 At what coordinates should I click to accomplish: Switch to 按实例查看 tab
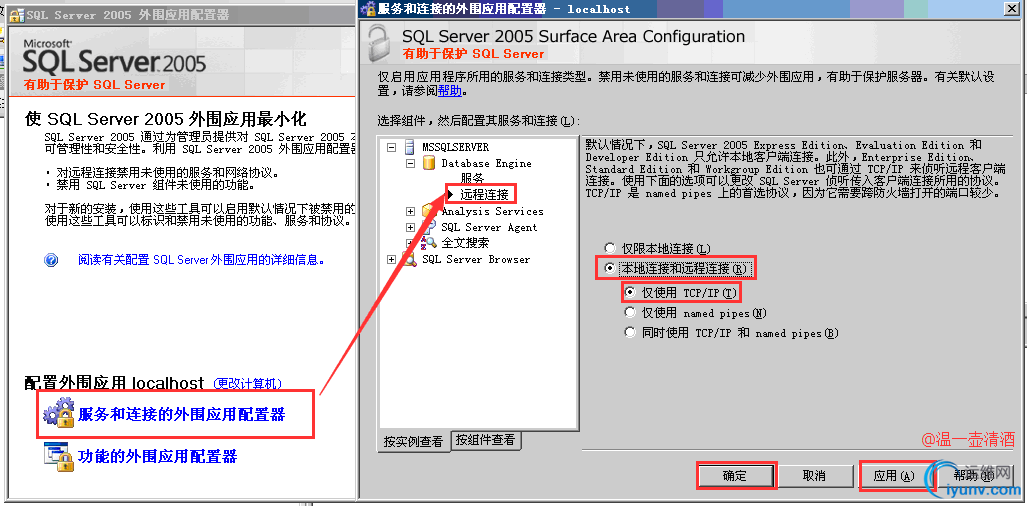click(x=413, y=441)
